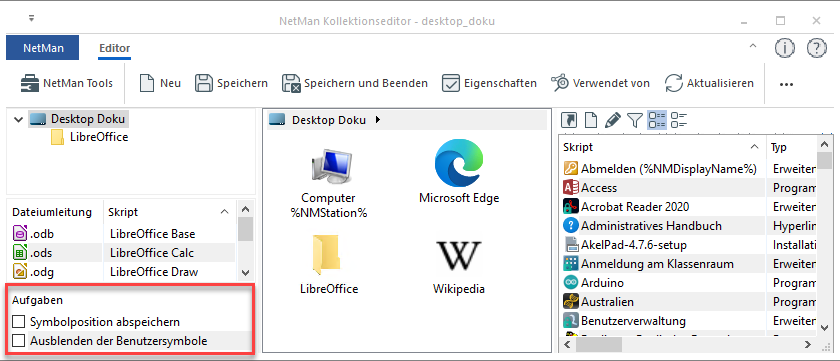
Task: Click the pencil edit icon above the script list
Action: (612, 119)
